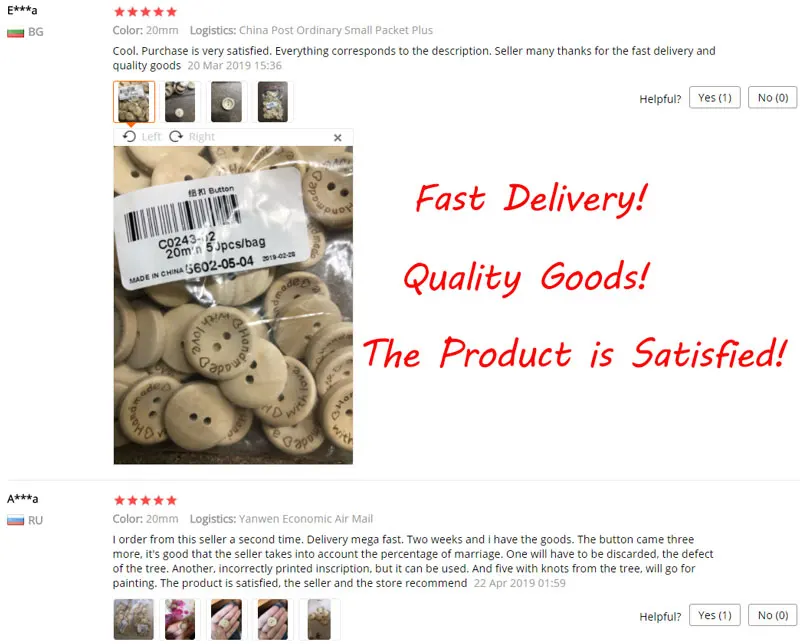Open first photo thumbnail in A***a's review
Viewport: 800px width, 644px height.
[134, 619]
